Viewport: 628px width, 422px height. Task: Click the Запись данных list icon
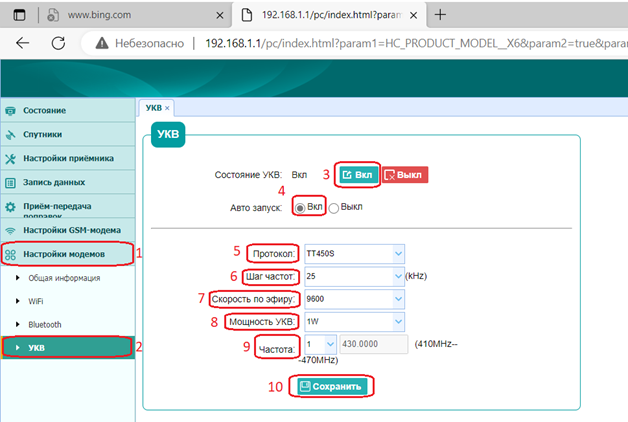pos(10,183)
